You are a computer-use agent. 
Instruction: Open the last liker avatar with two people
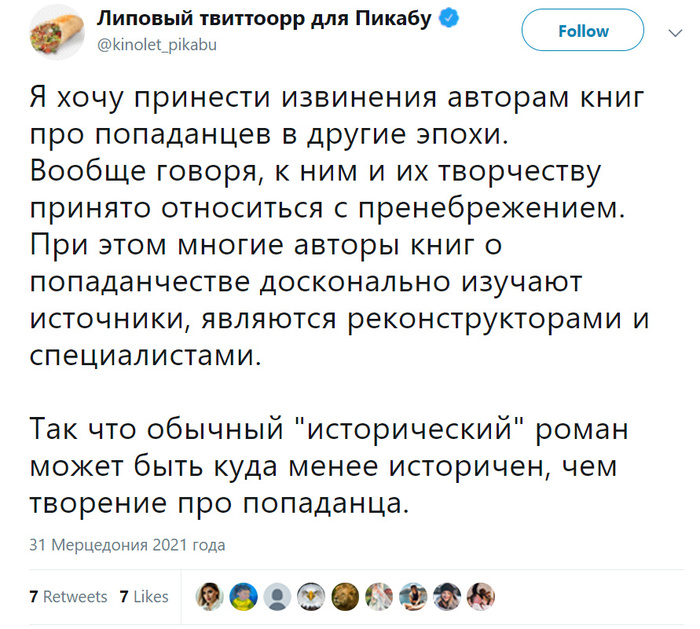click(x=481, y=596)
